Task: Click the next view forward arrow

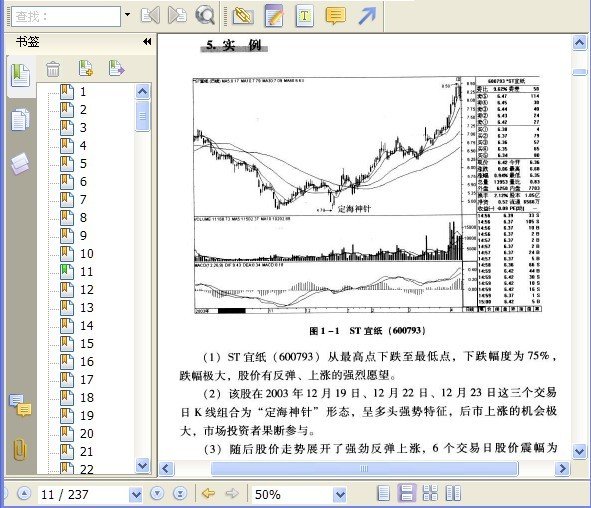Action: click(x=232, y=493)
